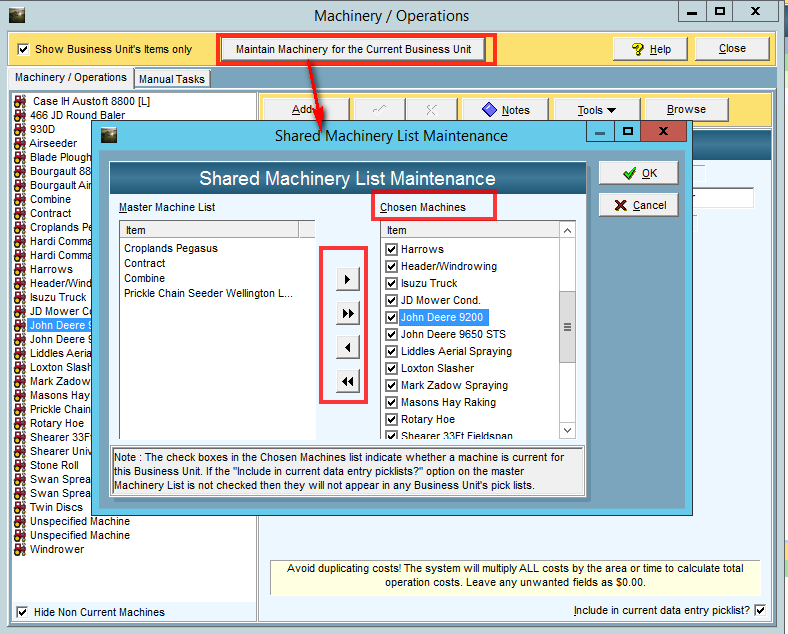Click Maintain Machinery for Current Business Unit
This screenshot has width=788, height=634.
[353, 49]
